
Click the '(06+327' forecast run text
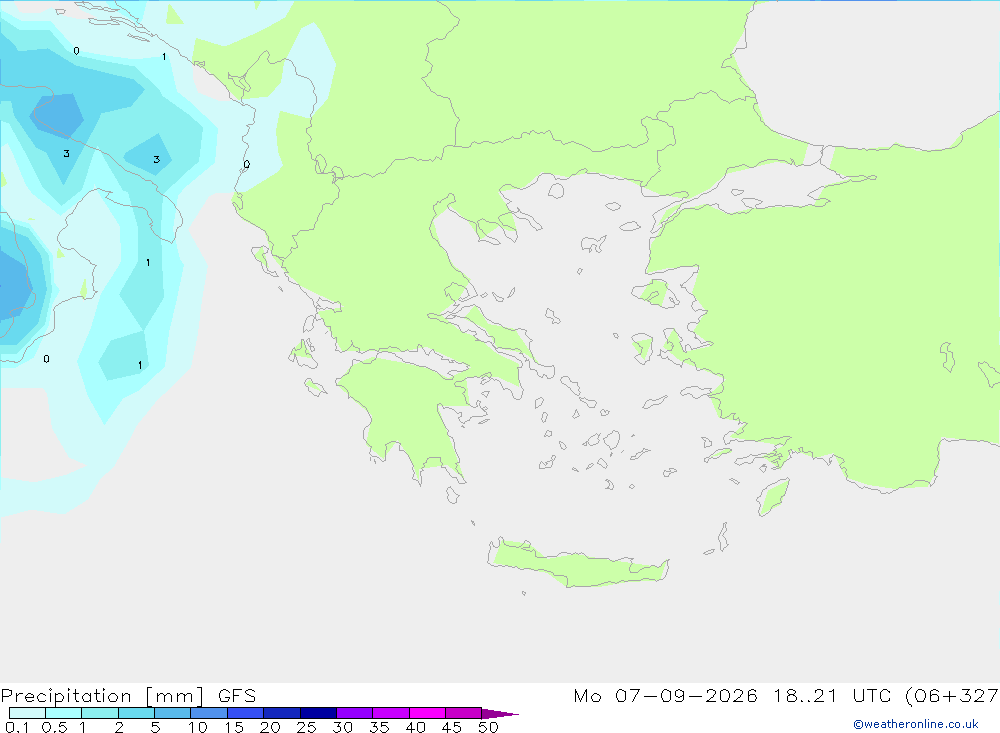pos(952,696)
